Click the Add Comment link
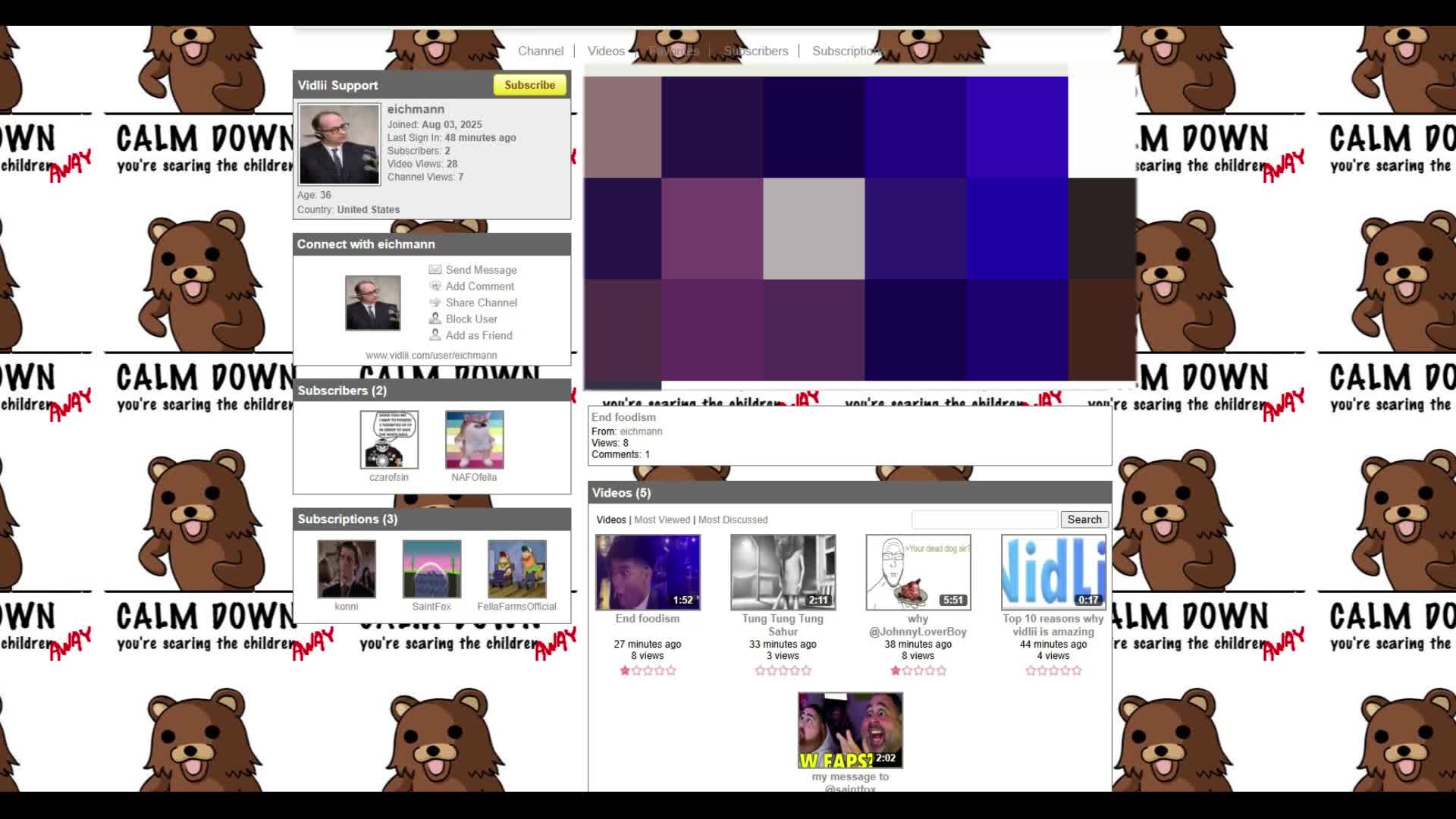The image size is (1456, 819). pyautogui.click(x=480, y=286)
